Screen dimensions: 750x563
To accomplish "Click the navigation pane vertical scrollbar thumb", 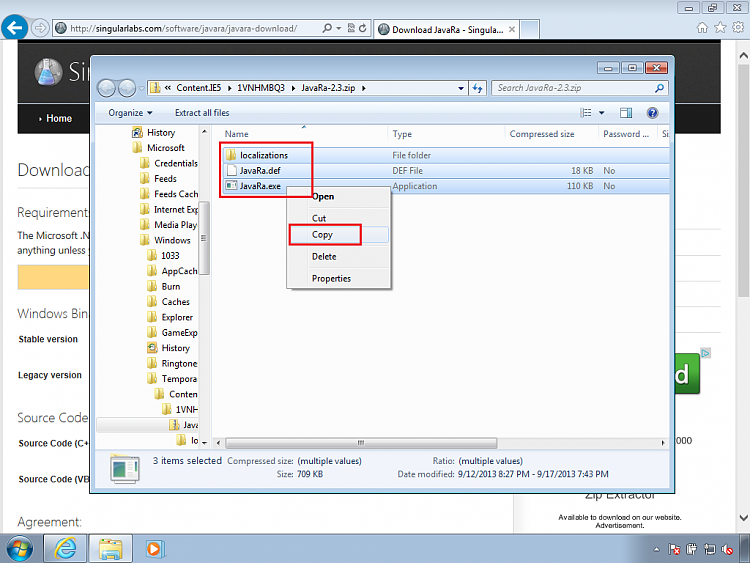I will 204,238.
